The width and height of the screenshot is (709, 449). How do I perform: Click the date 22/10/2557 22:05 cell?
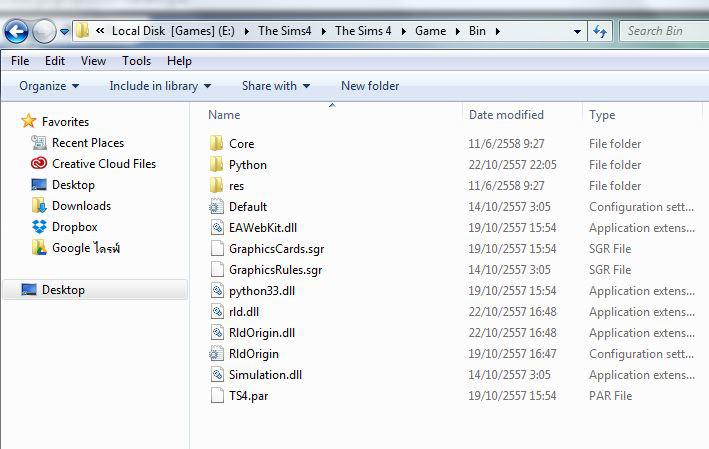coord(512,165)
